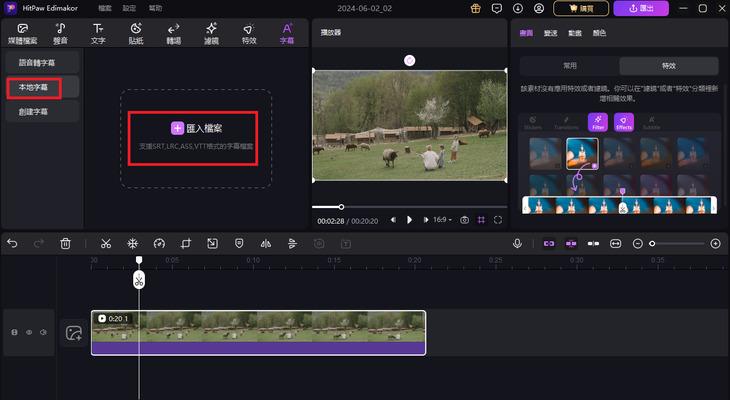
Task: Click the microphone voice-over record icon
Action: (517, 243)
